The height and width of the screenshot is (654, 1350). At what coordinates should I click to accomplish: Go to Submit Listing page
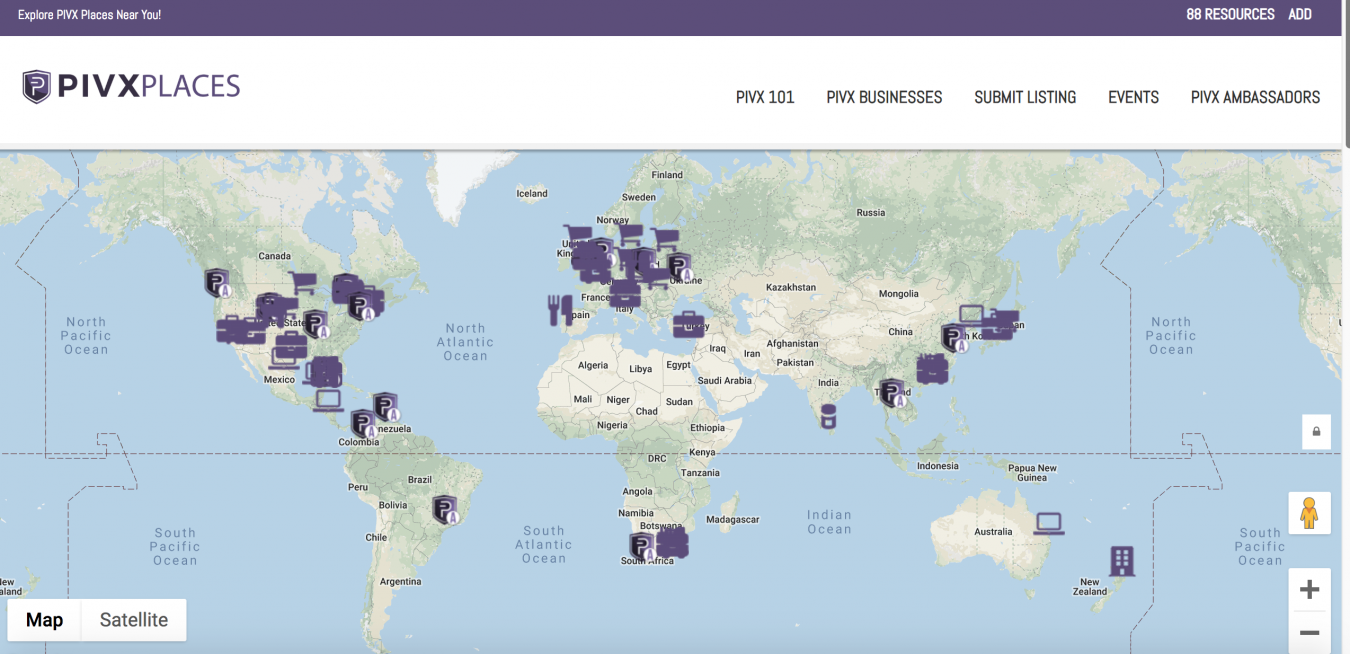click(x=1025, y=97)
